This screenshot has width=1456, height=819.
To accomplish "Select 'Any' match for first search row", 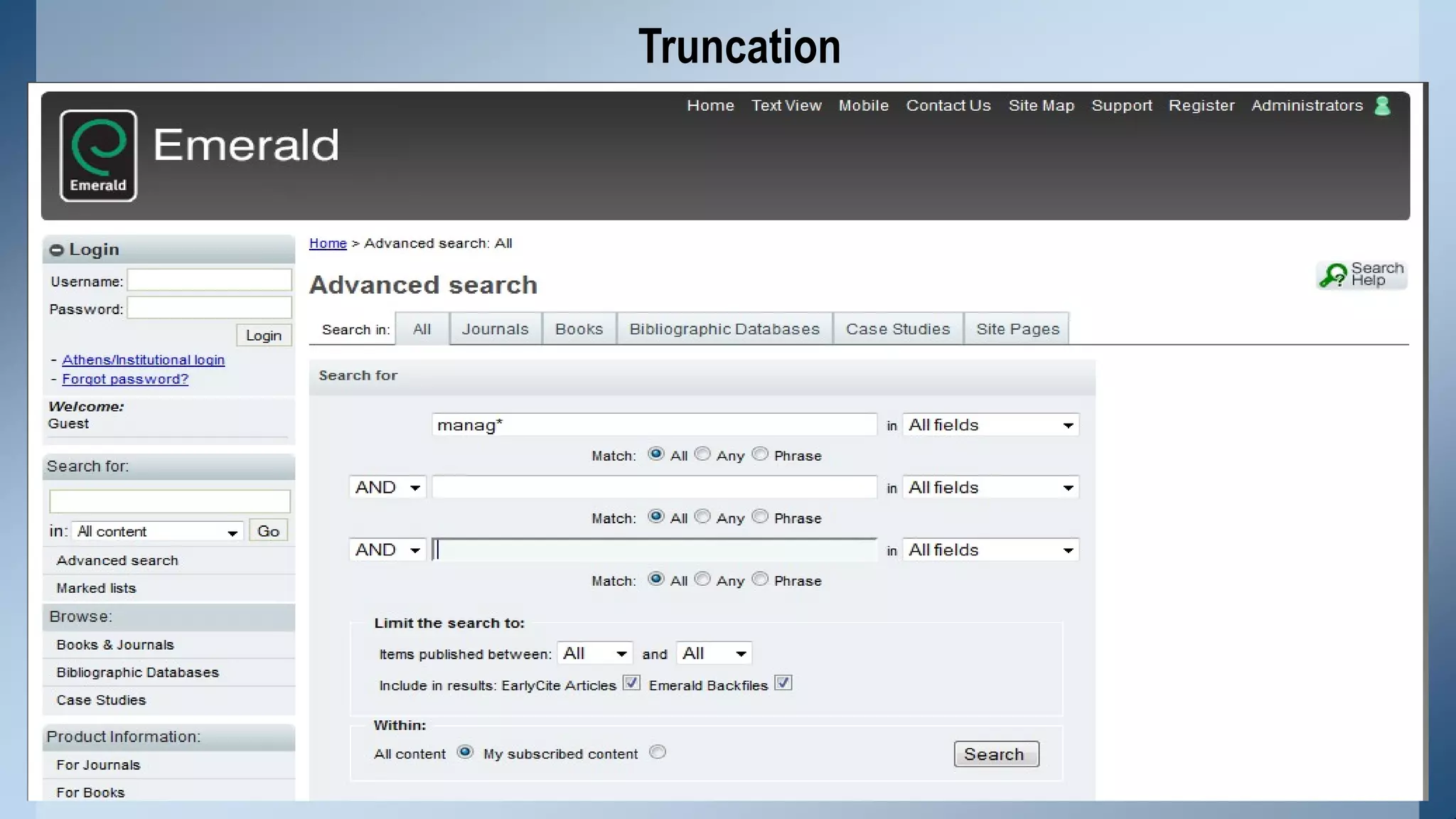I will click(702, 454).
